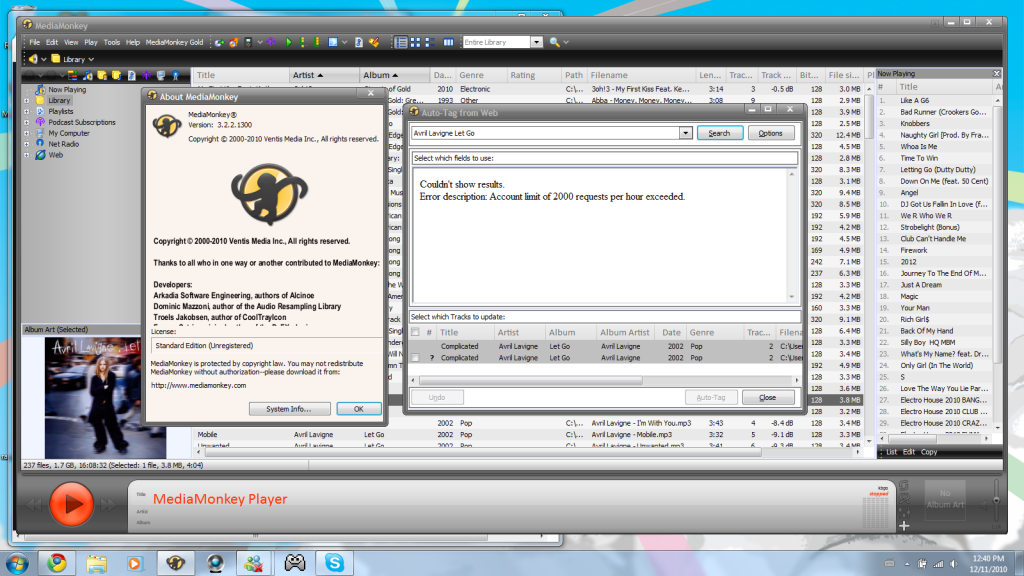Viewport: 1024px width, 576px height.
Task: Click the game controller taskbar icon
Action: coord(295,563)
